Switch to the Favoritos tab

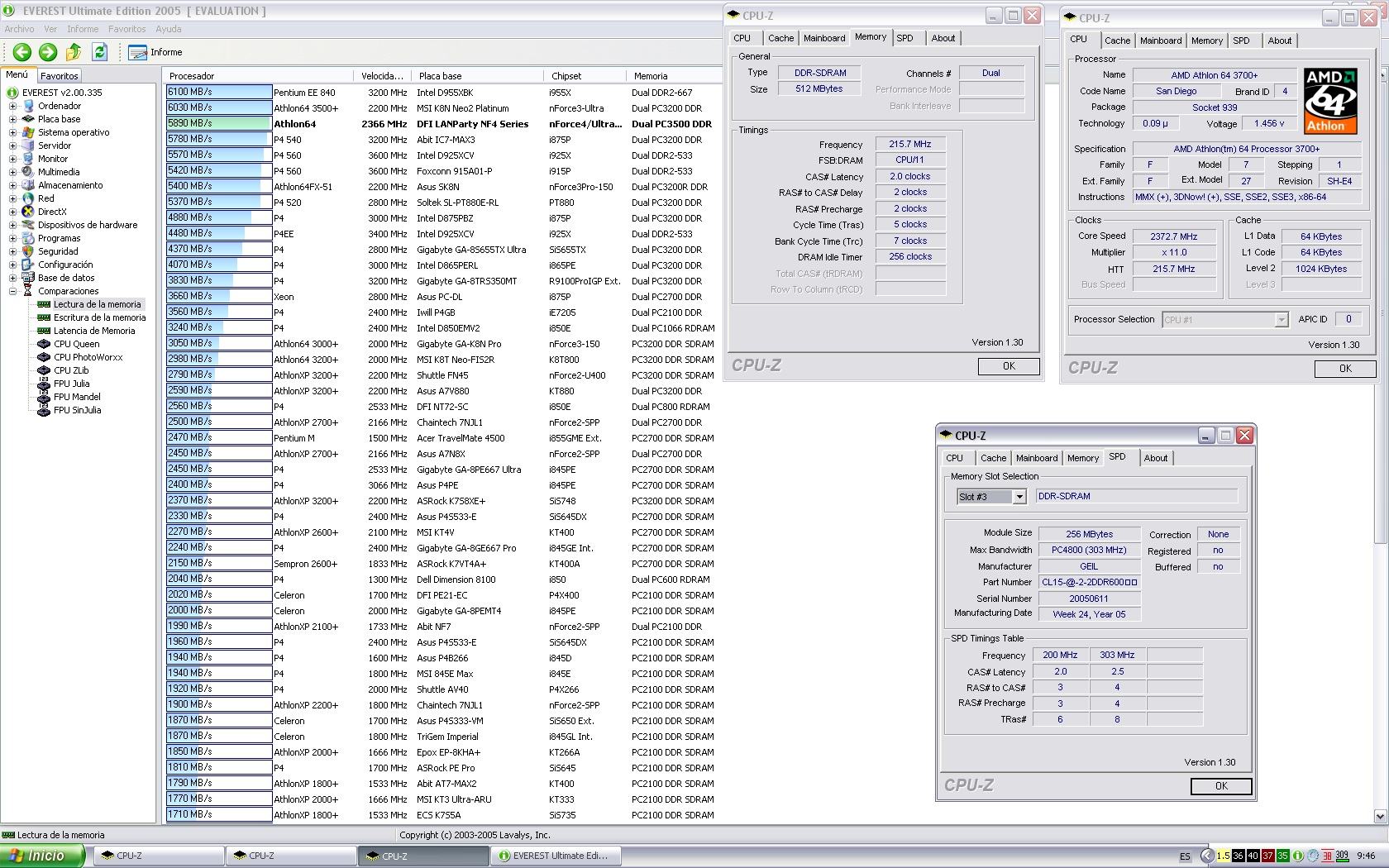coord(60,75)
